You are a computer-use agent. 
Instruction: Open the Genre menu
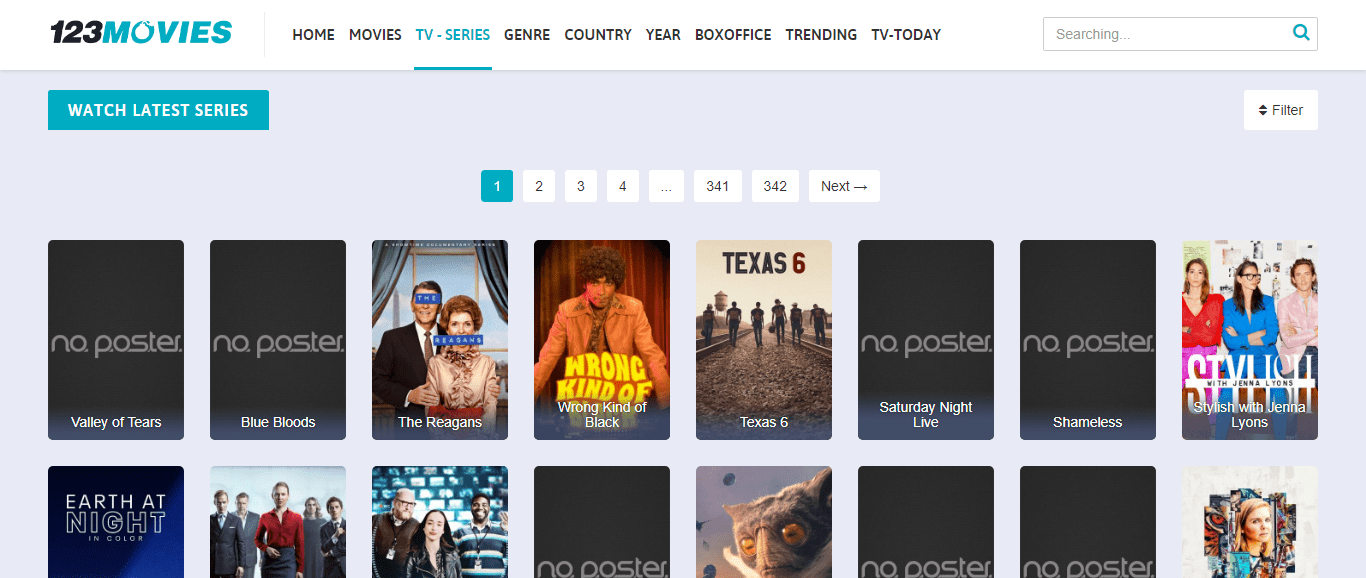tap(527, 34)
